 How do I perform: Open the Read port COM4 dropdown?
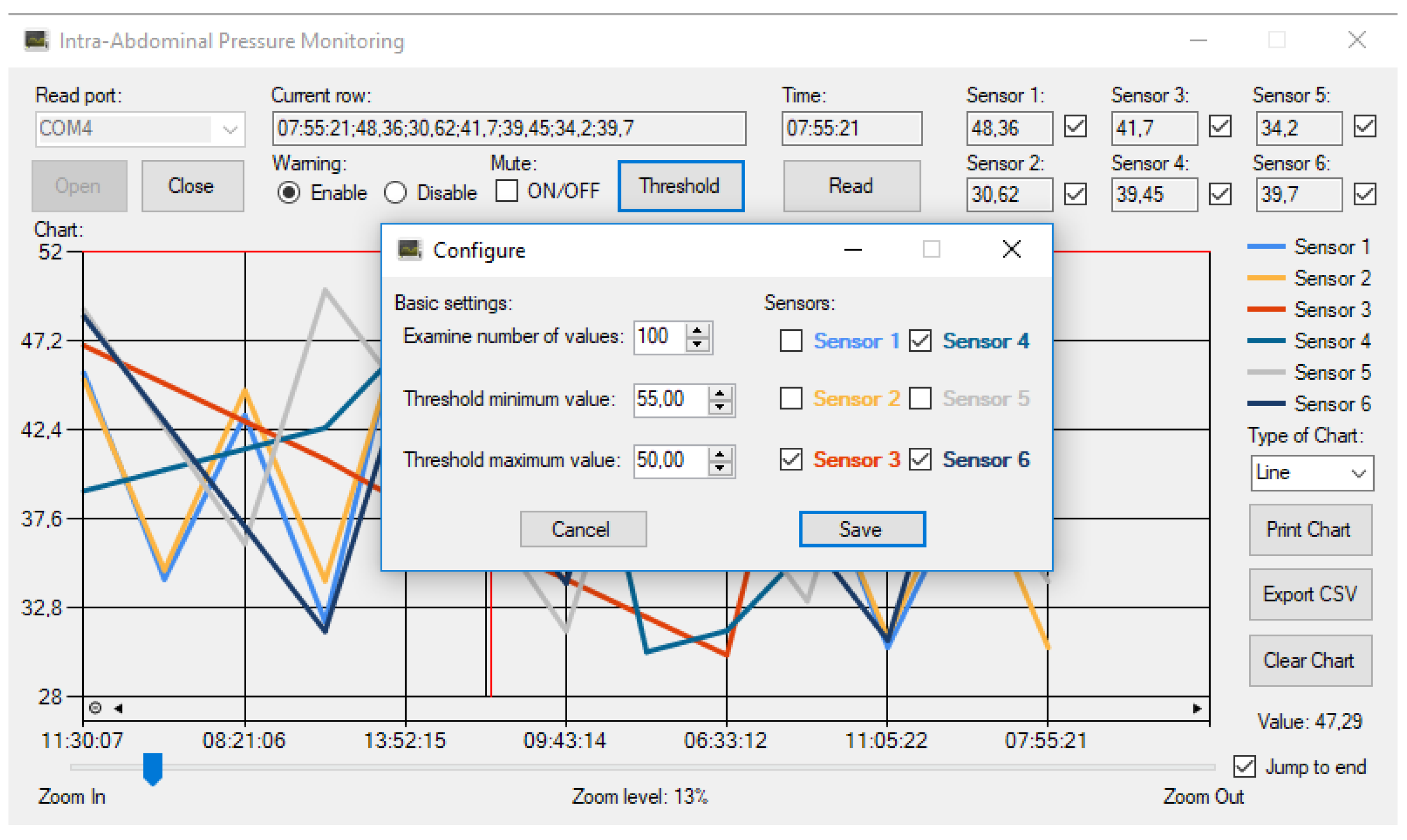[229, 130]
